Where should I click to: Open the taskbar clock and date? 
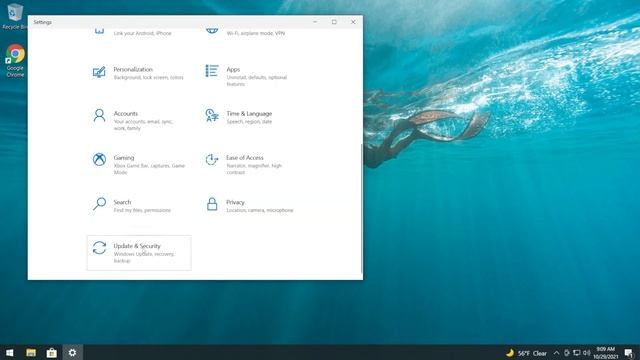pos(606,353)
